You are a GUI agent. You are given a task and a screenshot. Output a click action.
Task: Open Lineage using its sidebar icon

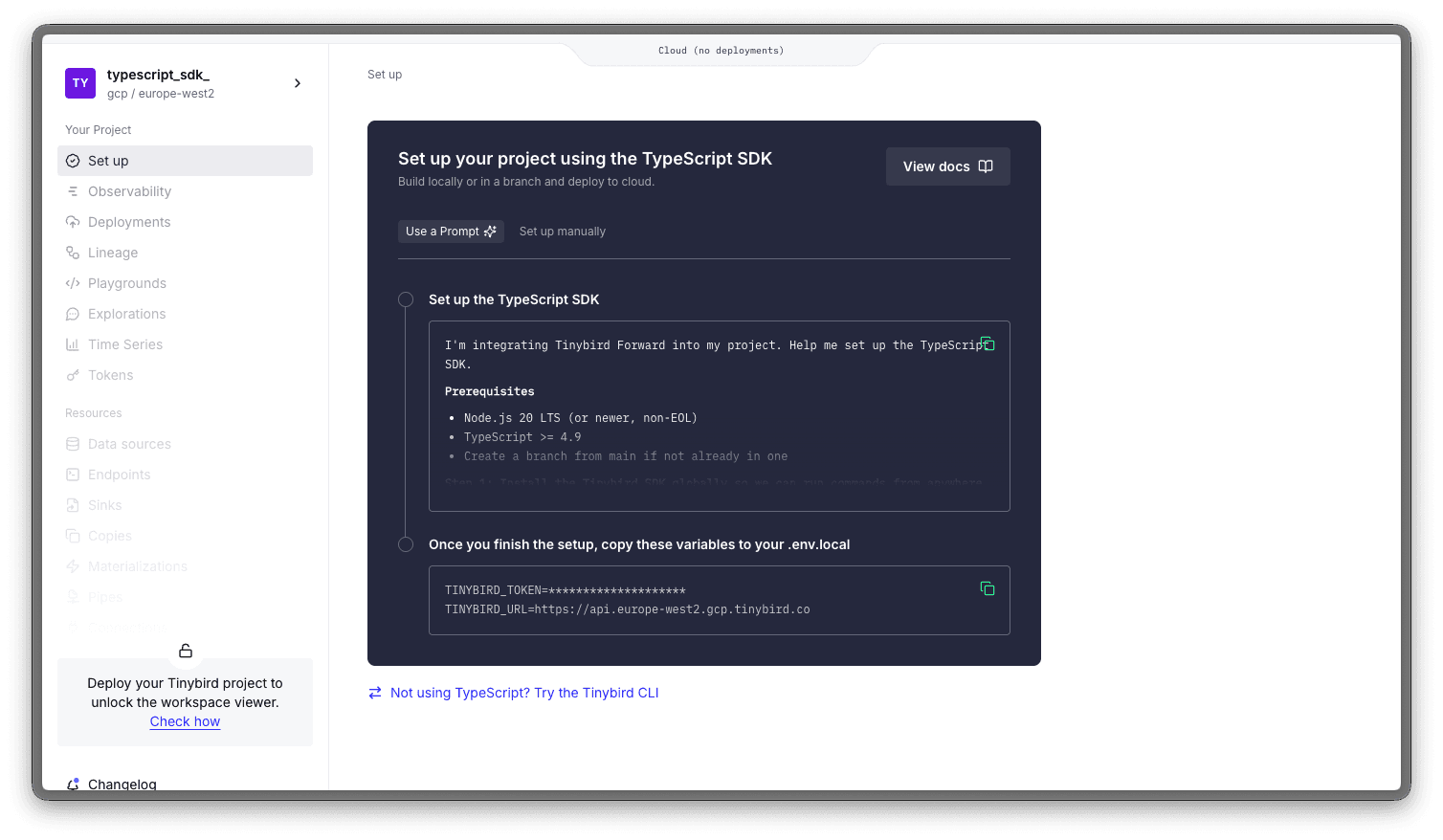tap(73, 252)
